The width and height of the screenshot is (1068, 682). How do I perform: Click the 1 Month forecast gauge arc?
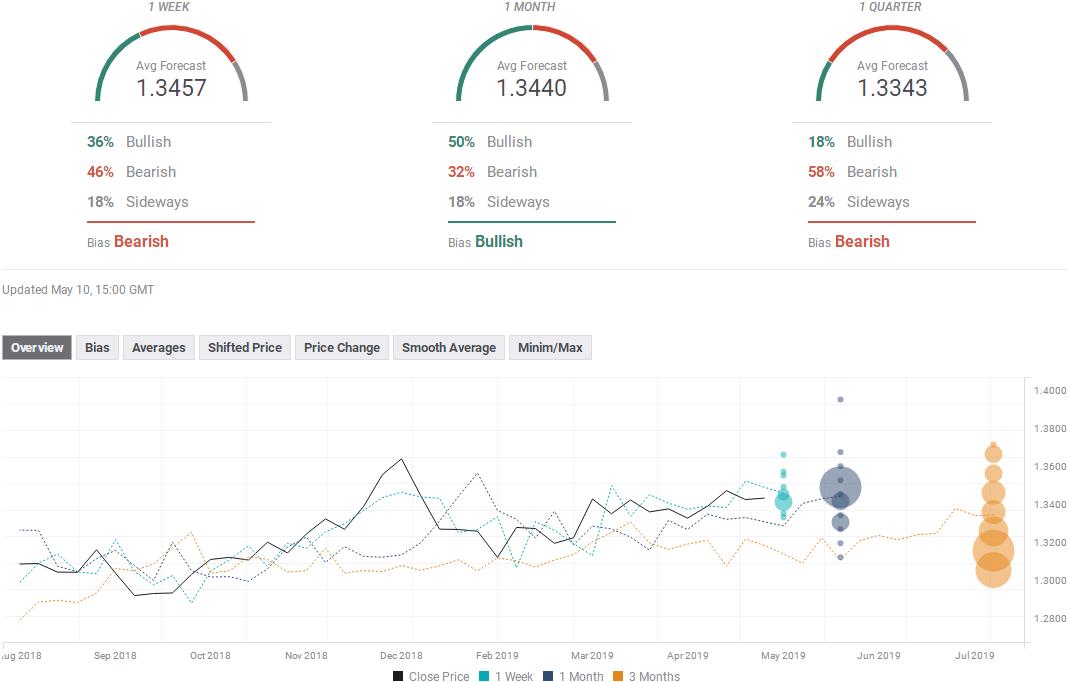(531, 33)
